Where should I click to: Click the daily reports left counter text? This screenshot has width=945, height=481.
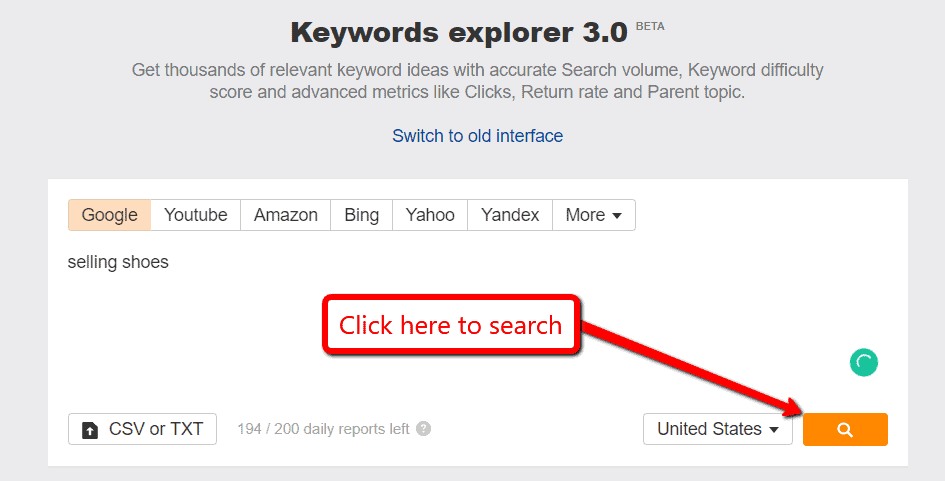[323, 429]
